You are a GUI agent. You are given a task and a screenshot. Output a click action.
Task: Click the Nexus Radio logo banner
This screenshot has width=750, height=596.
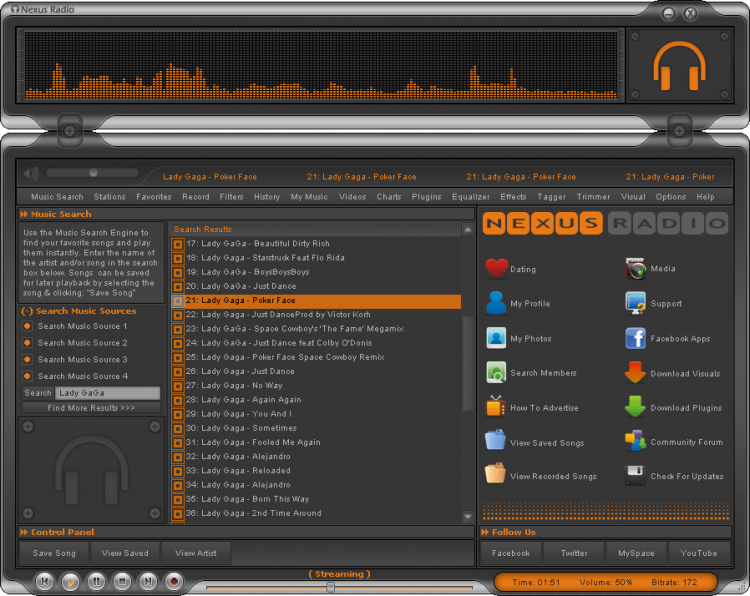point(605,223)
